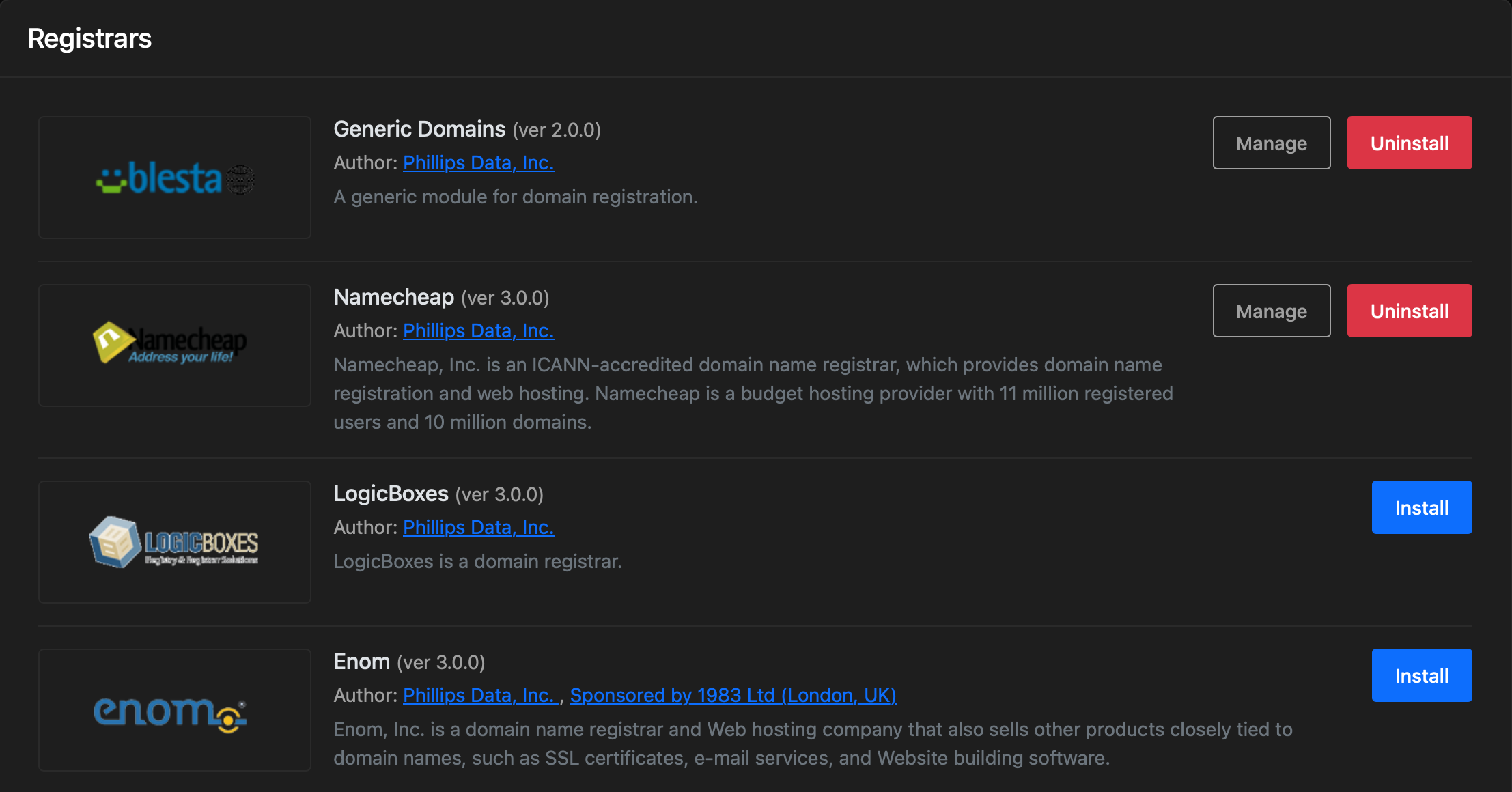This screenshot has width=1512, height=792.
Task: Open Namecheap author Phillips Data link
Action: [x=478, y=330]
